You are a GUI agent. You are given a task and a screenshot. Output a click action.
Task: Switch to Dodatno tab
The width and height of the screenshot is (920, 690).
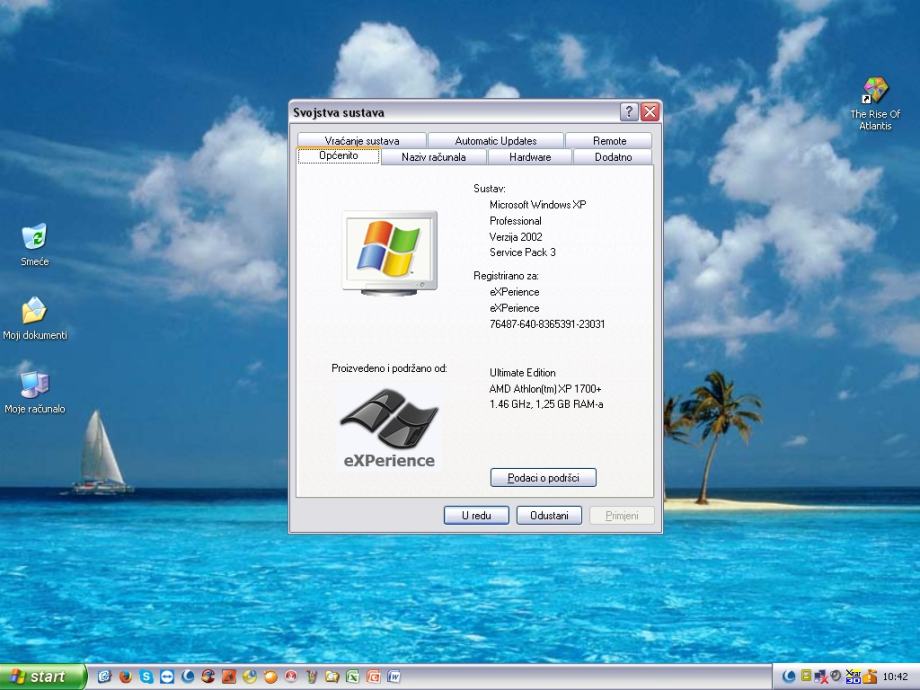(x=613, y=157)
